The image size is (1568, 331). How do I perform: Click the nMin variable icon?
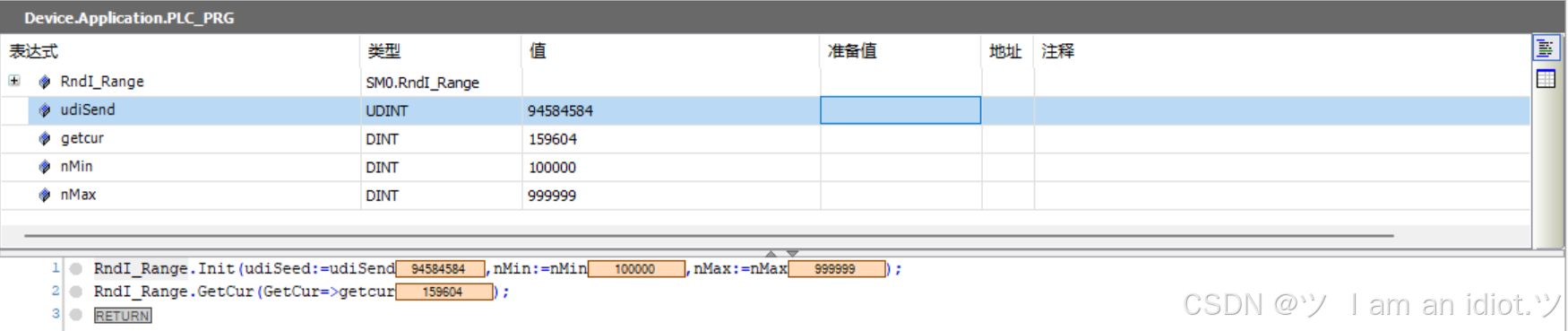pos(44,167)
